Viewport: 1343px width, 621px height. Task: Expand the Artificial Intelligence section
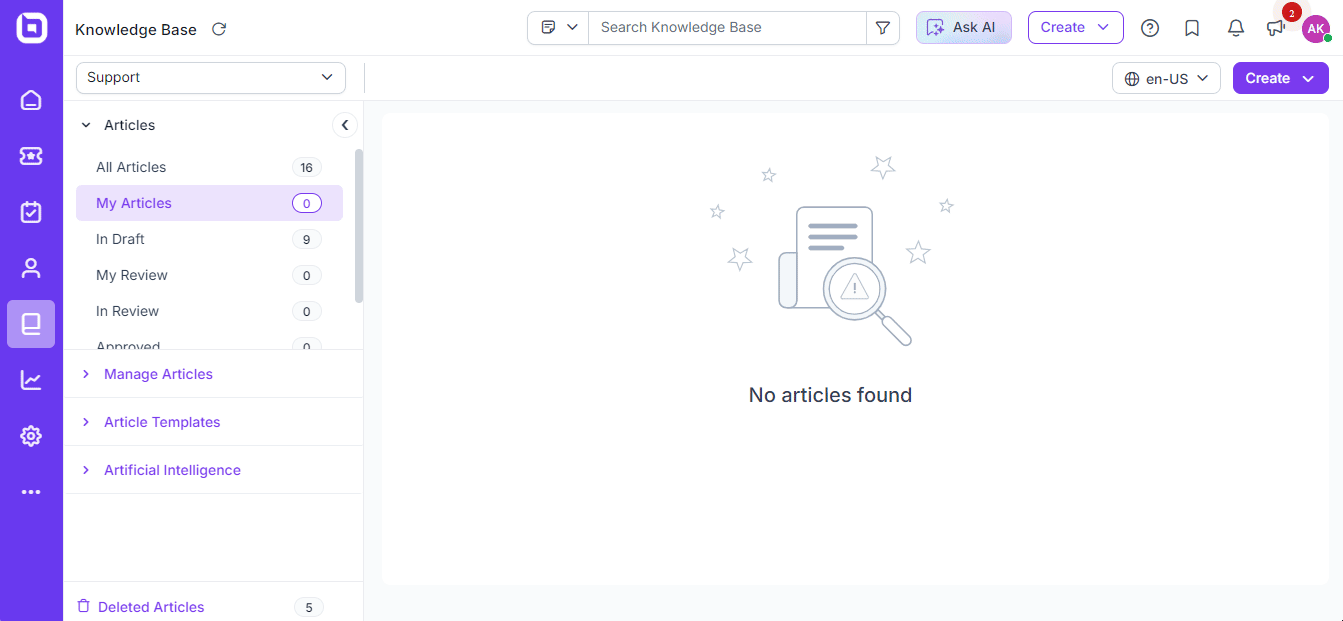86,470
